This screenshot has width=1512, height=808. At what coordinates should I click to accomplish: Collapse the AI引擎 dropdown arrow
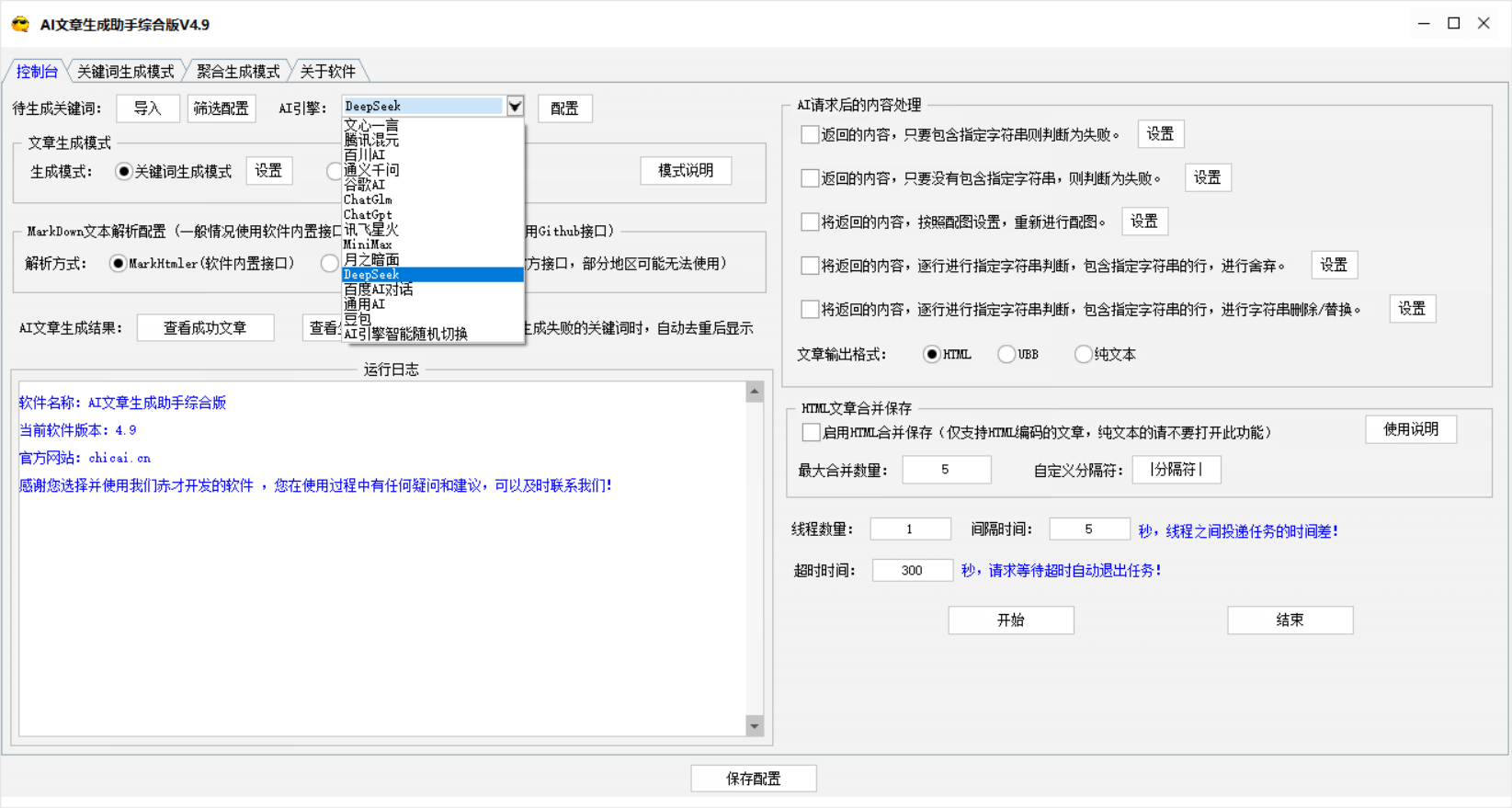(x=515, y=107)
